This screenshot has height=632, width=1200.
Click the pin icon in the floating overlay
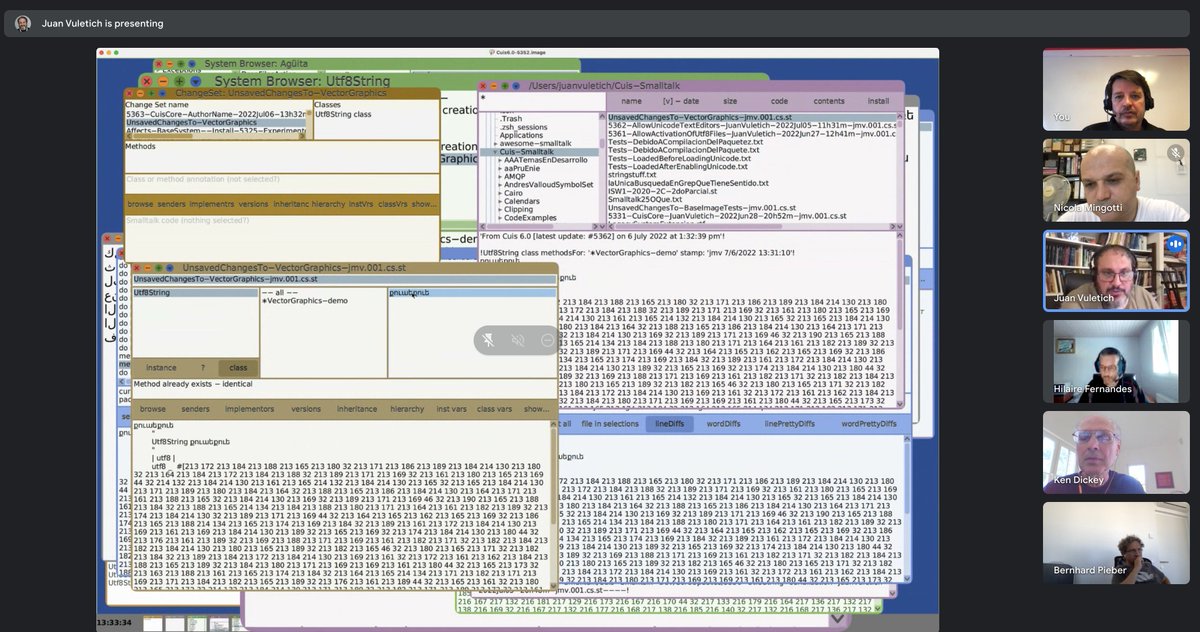488,340
